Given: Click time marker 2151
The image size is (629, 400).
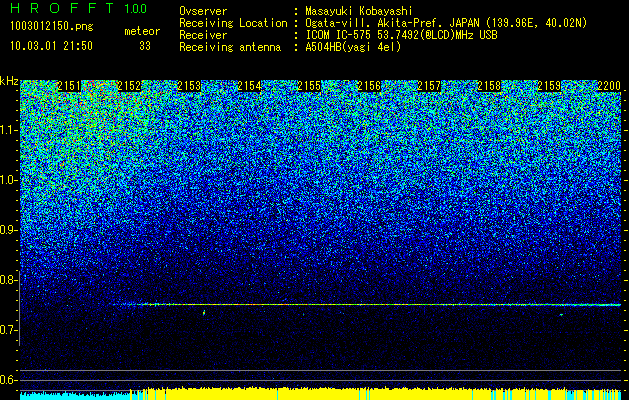Looking at the screenshot, I should tap(69, 86).
